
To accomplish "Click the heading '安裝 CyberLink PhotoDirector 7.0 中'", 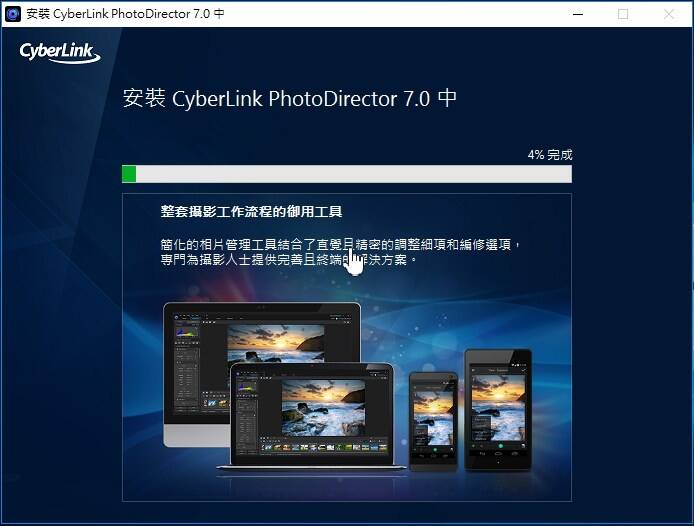I will [x=289, y=98].
